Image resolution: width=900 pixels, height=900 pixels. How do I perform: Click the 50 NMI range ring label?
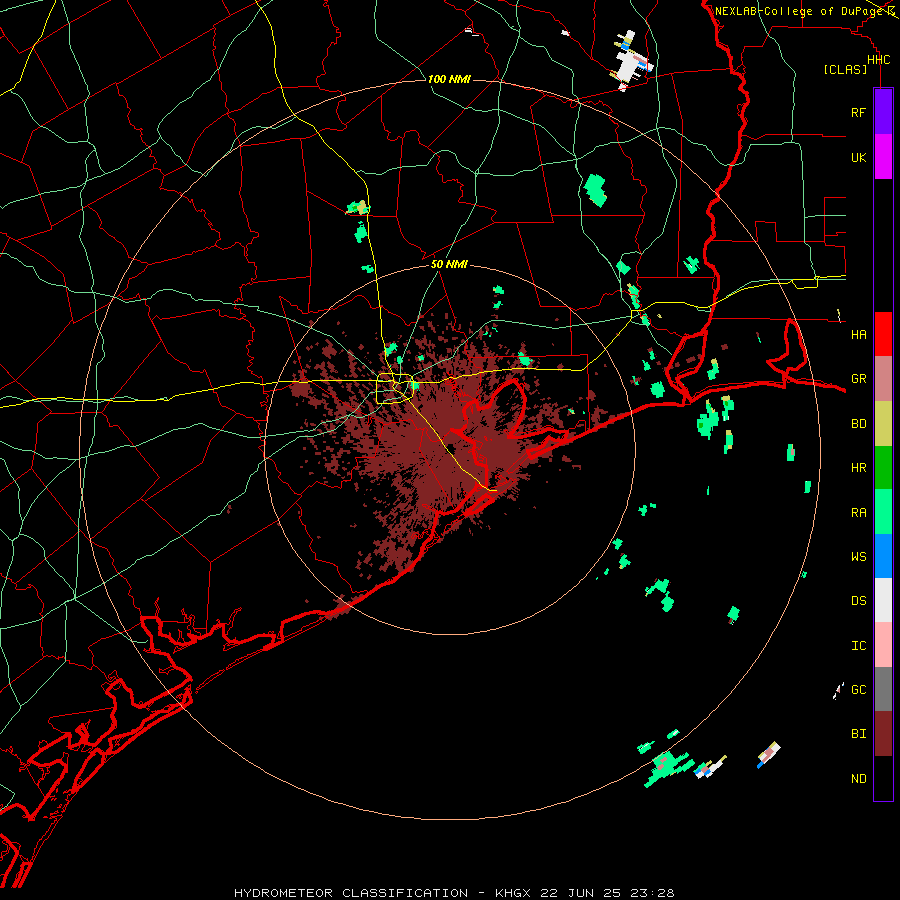[x=449, y=264]
